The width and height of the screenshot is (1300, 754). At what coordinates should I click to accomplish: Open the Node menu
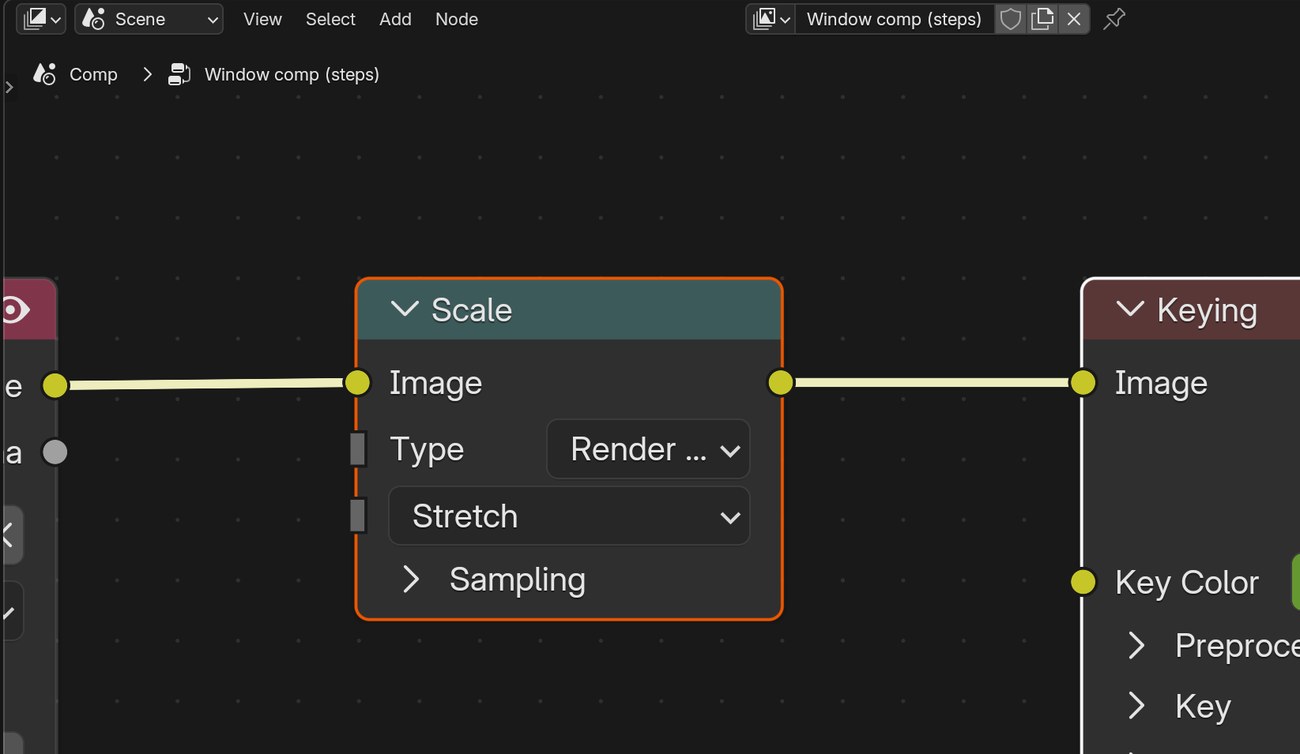457,19
